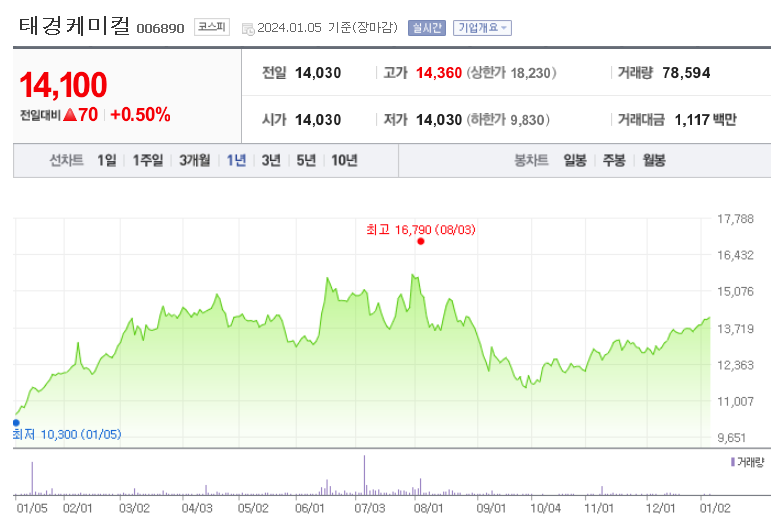Click the 코스피 market badge
The height and width of the screenshot is (530, 771).
click(211, 27)
